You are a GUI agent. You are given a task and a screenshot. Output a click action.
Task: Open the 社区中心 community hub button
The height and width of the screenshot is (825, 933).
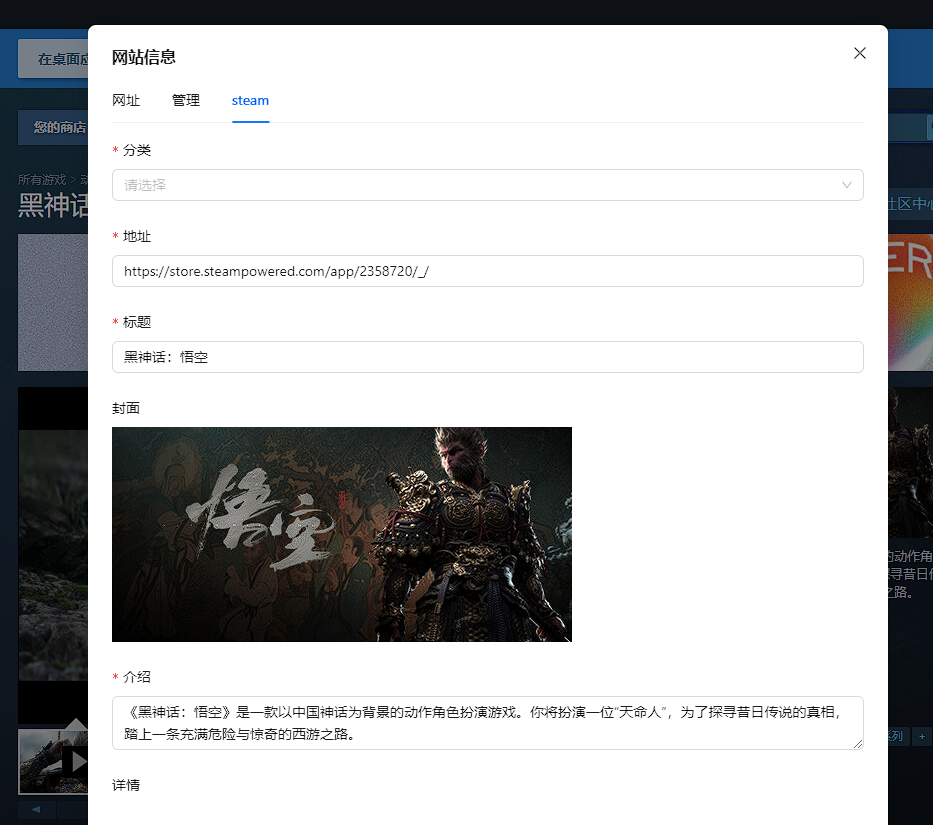pyautogui.click(x=911, y=204)
